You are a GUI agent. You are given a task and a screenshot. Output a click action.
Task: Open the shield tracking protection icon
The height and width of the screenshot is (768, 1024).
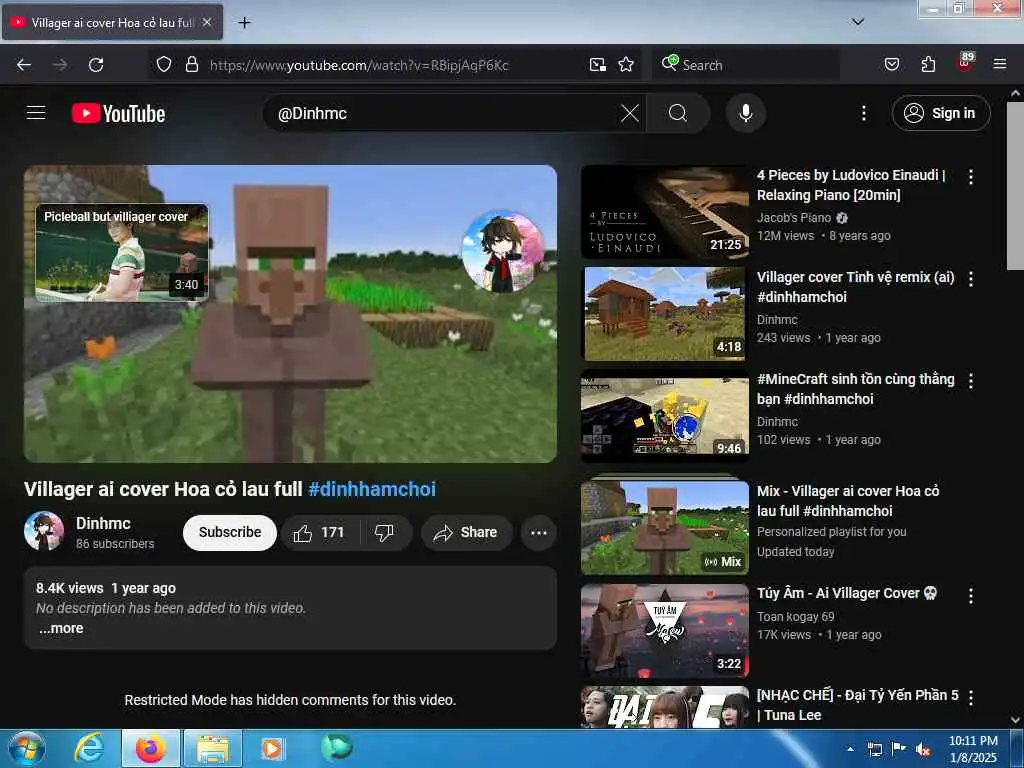pos(164,64)
